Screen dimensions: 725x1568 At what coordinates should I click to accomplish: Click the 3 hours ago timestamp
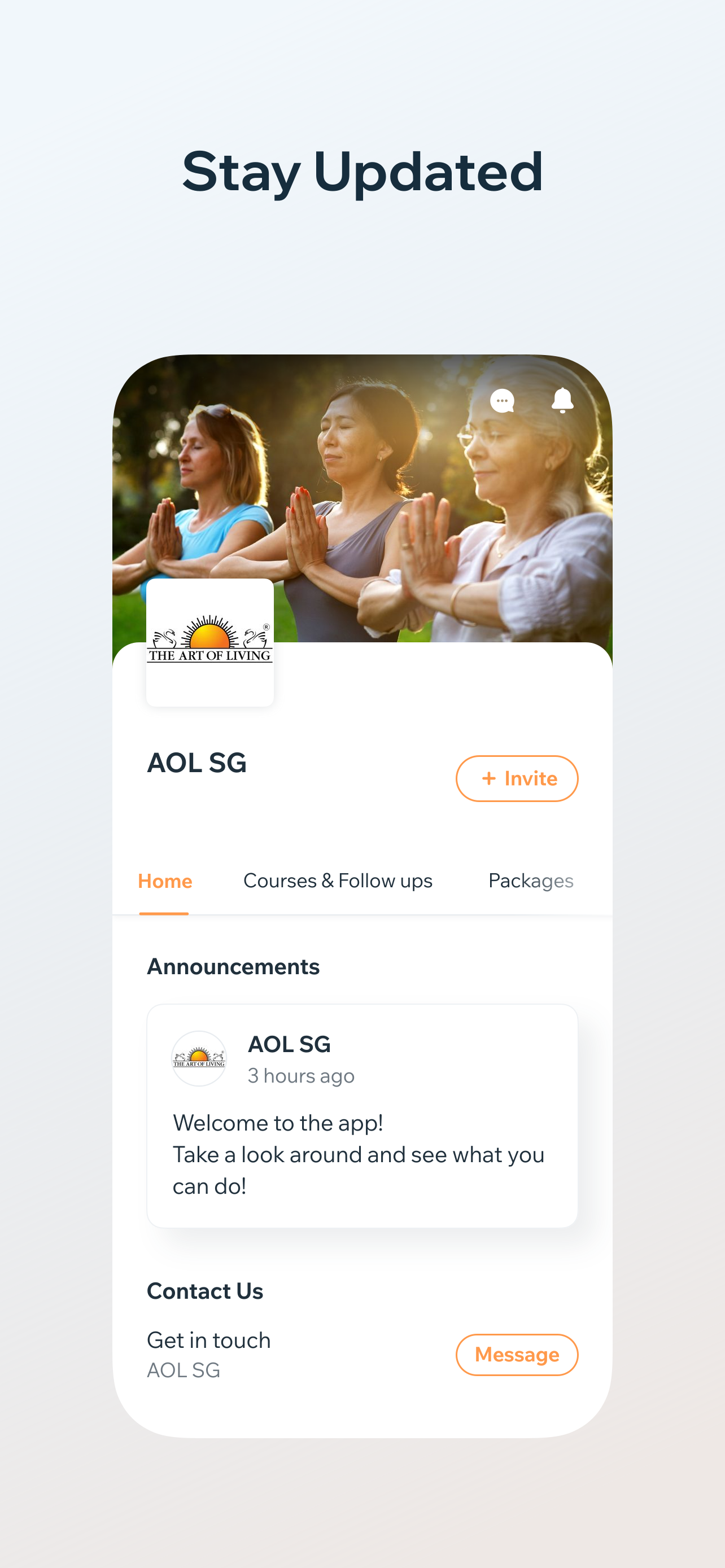click(301, 1076)
